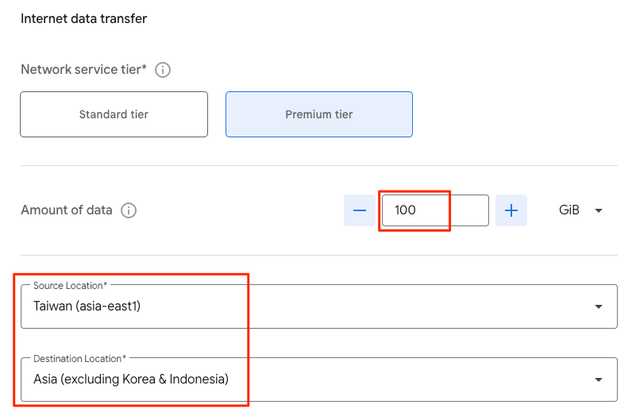Select the Premium tier option
640x420 pixels.
tap(319, 114)
